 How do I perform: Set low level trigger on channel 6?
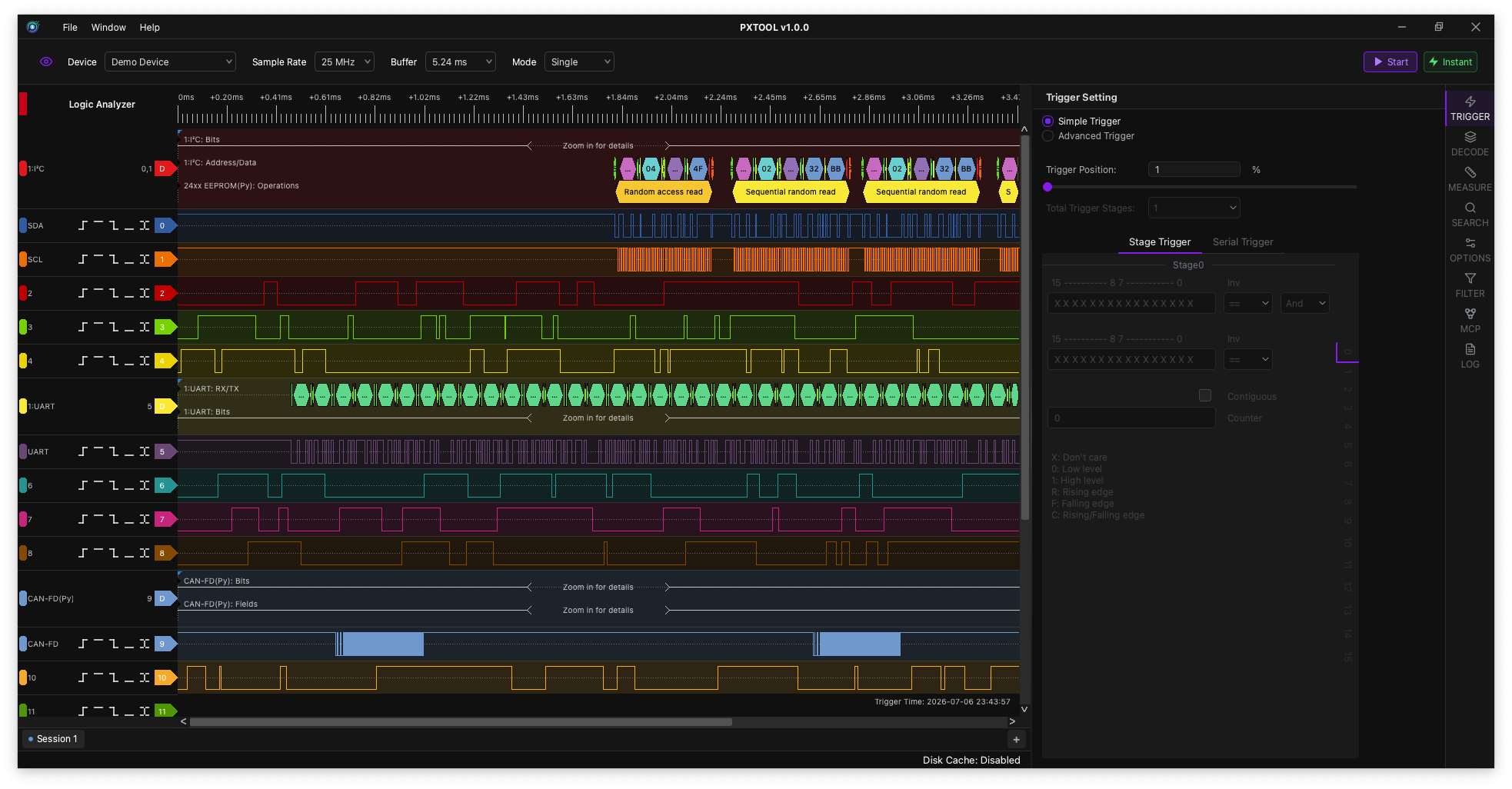pos(129,485)
